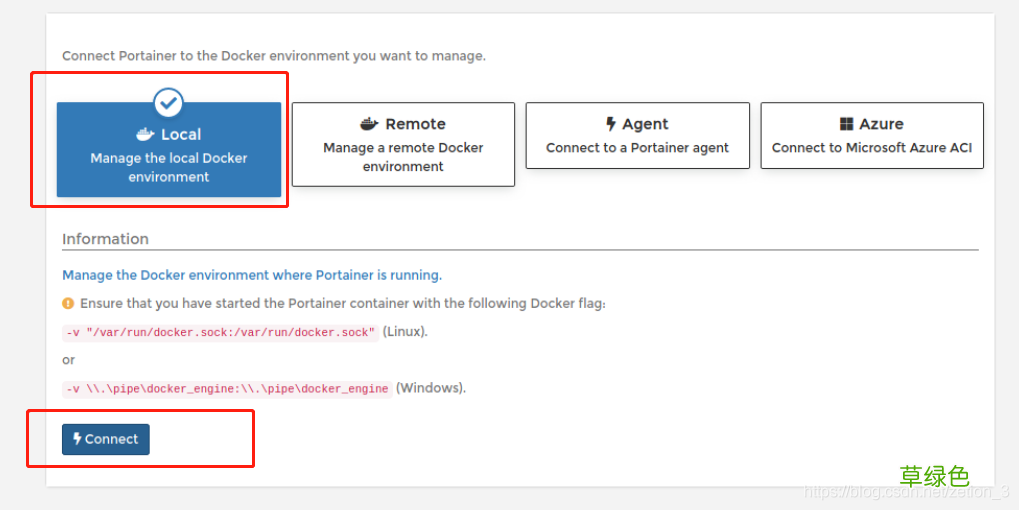1019x510 pixels.
Task: Pick the Azure environment title
Action: 881,124
